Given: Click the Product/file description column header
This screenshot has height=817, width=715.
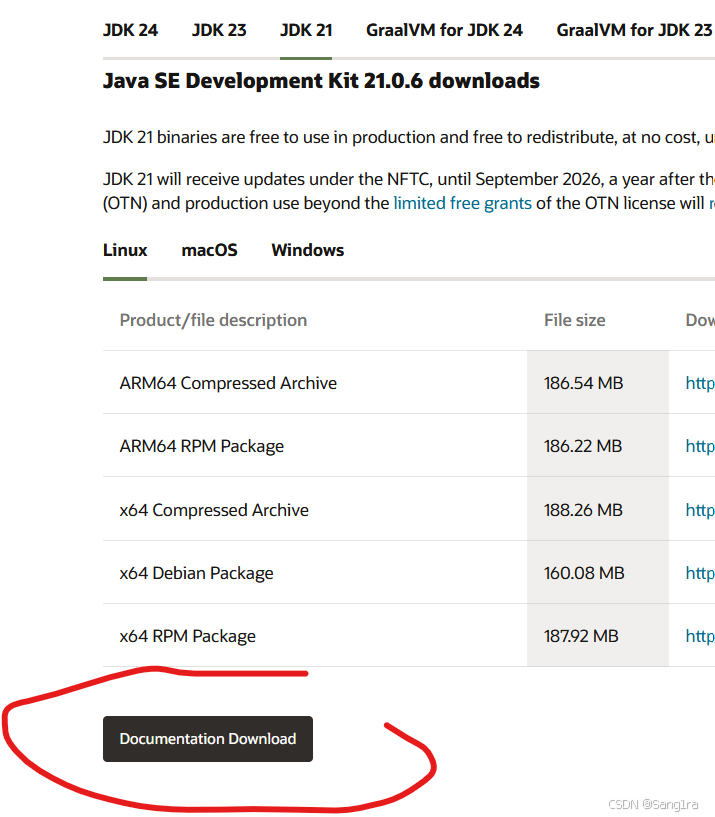Looking at the screenshot, I should [x=213, y=320].
